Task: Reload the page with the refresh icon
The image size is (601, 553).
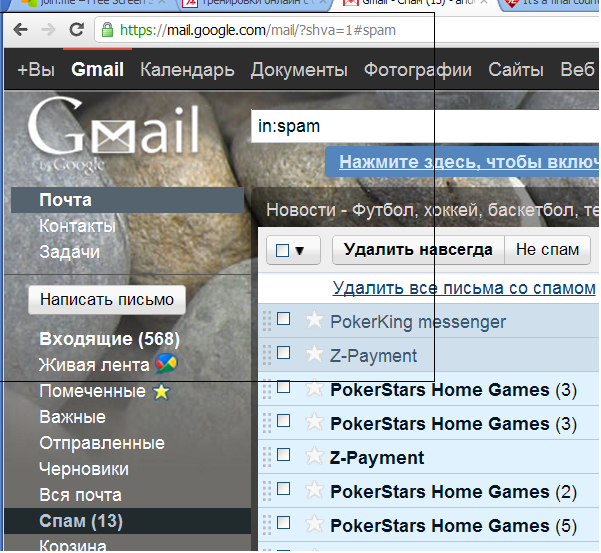Action: [x=76, y=30]
